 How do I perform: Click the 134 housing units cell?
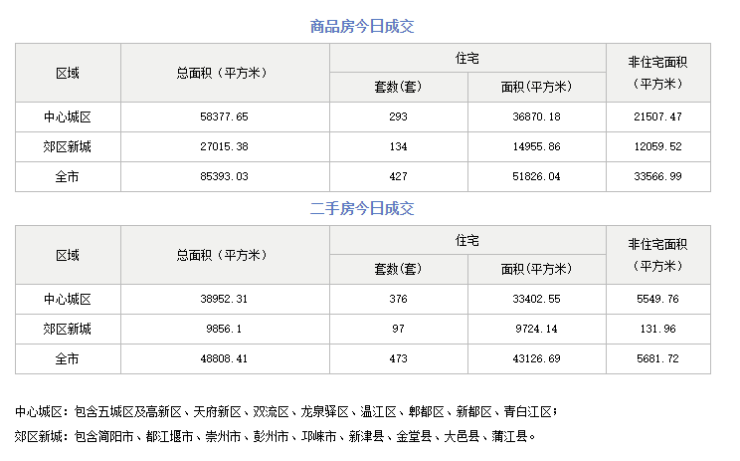[x=397, y=147]
